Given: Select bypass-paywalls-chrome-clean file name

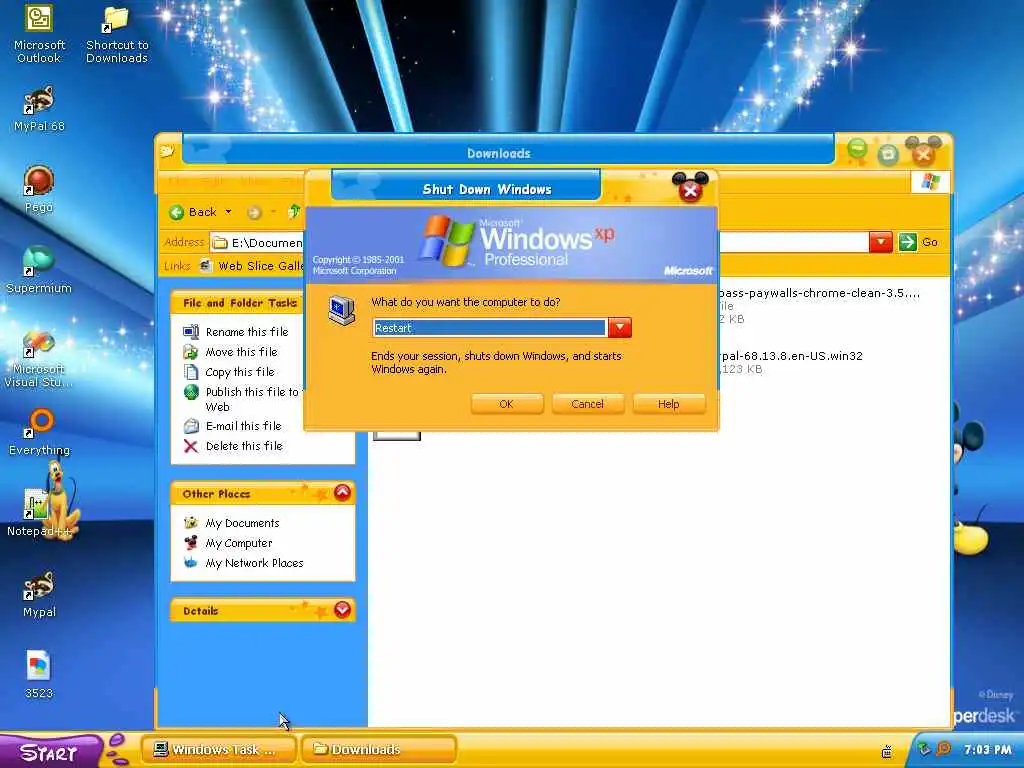Looking at the screenshot, I should click(x=819, y=293).
